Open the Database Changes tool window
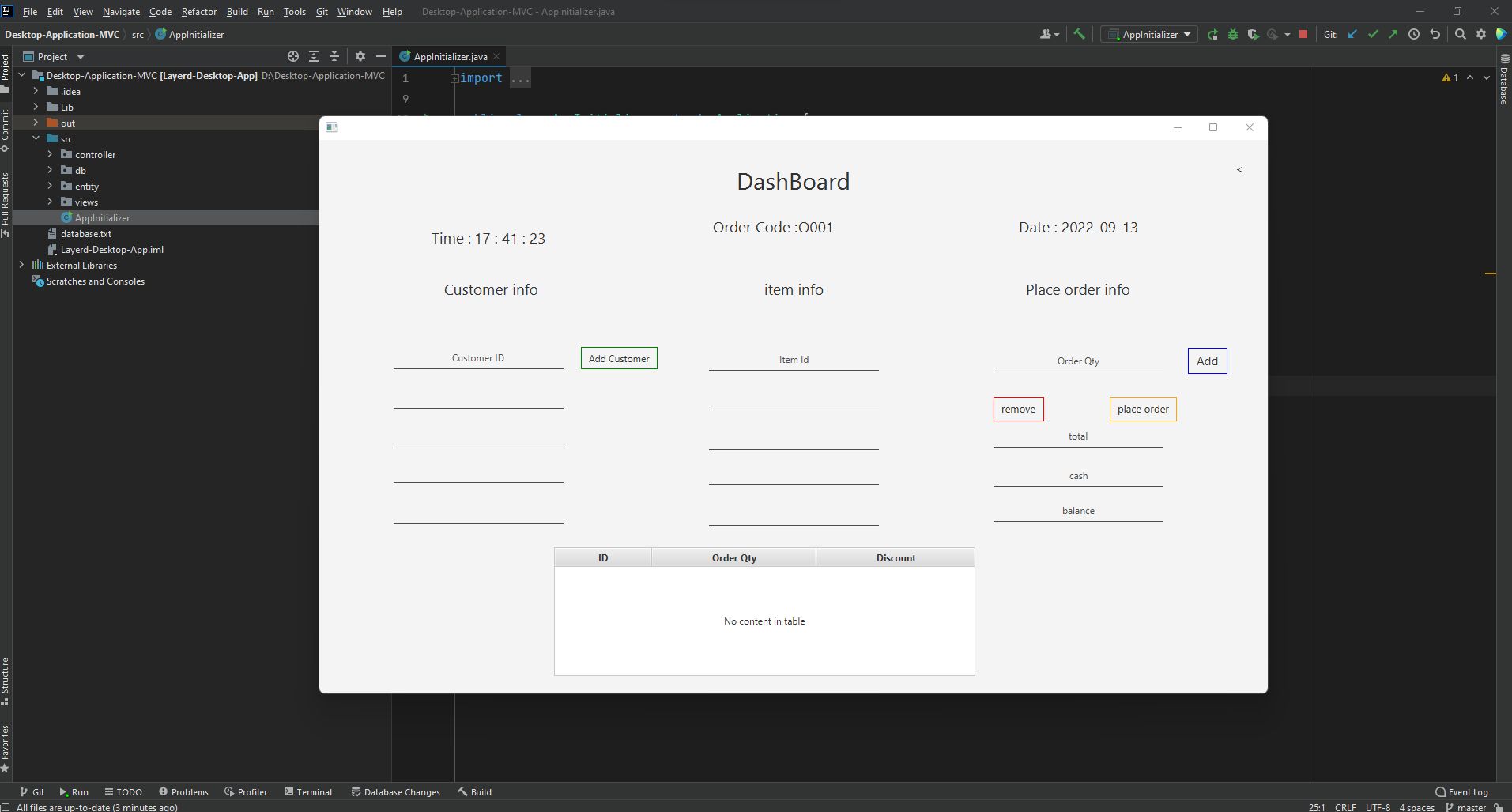The height and width of the screenshot is (812, 1512). (396, 791)
